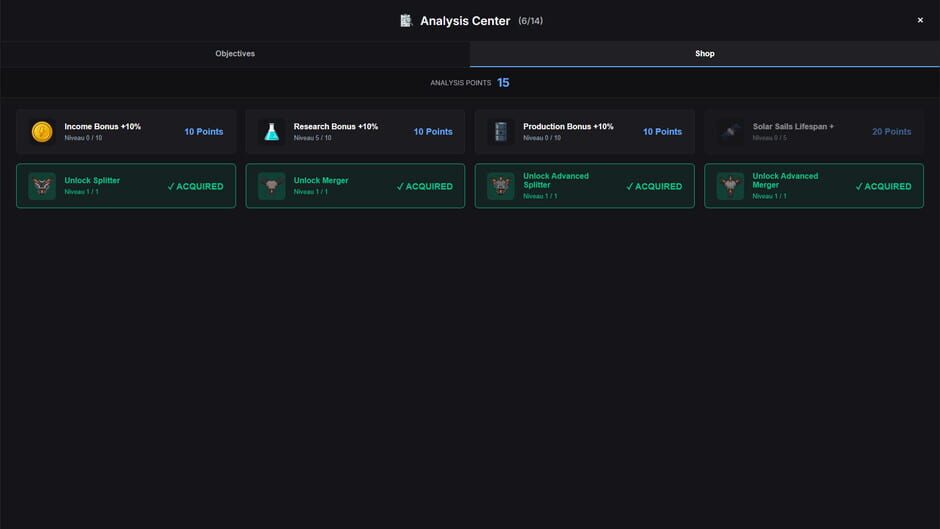Click 'Niveau 5 / 10' under Research Bonus
Screen dimensions: 940x529
[x=312, y=138]
